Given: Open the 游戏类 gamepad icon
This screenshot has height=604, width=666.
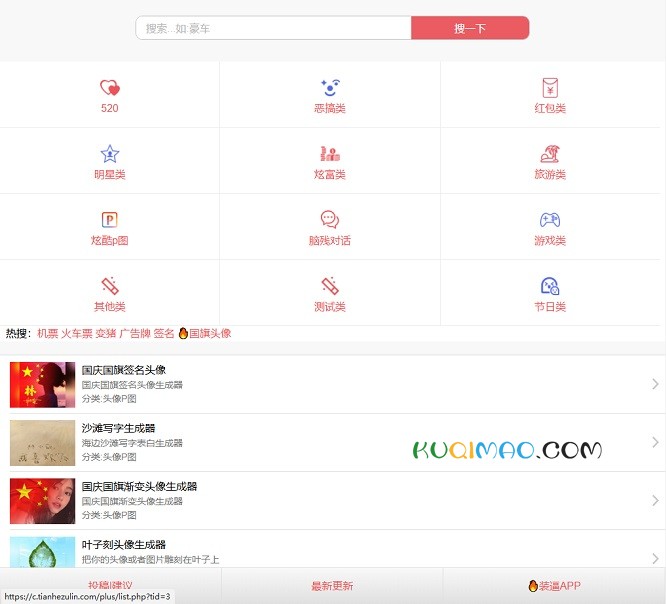Looking at the screenshot, I should (x=550, y=220).
